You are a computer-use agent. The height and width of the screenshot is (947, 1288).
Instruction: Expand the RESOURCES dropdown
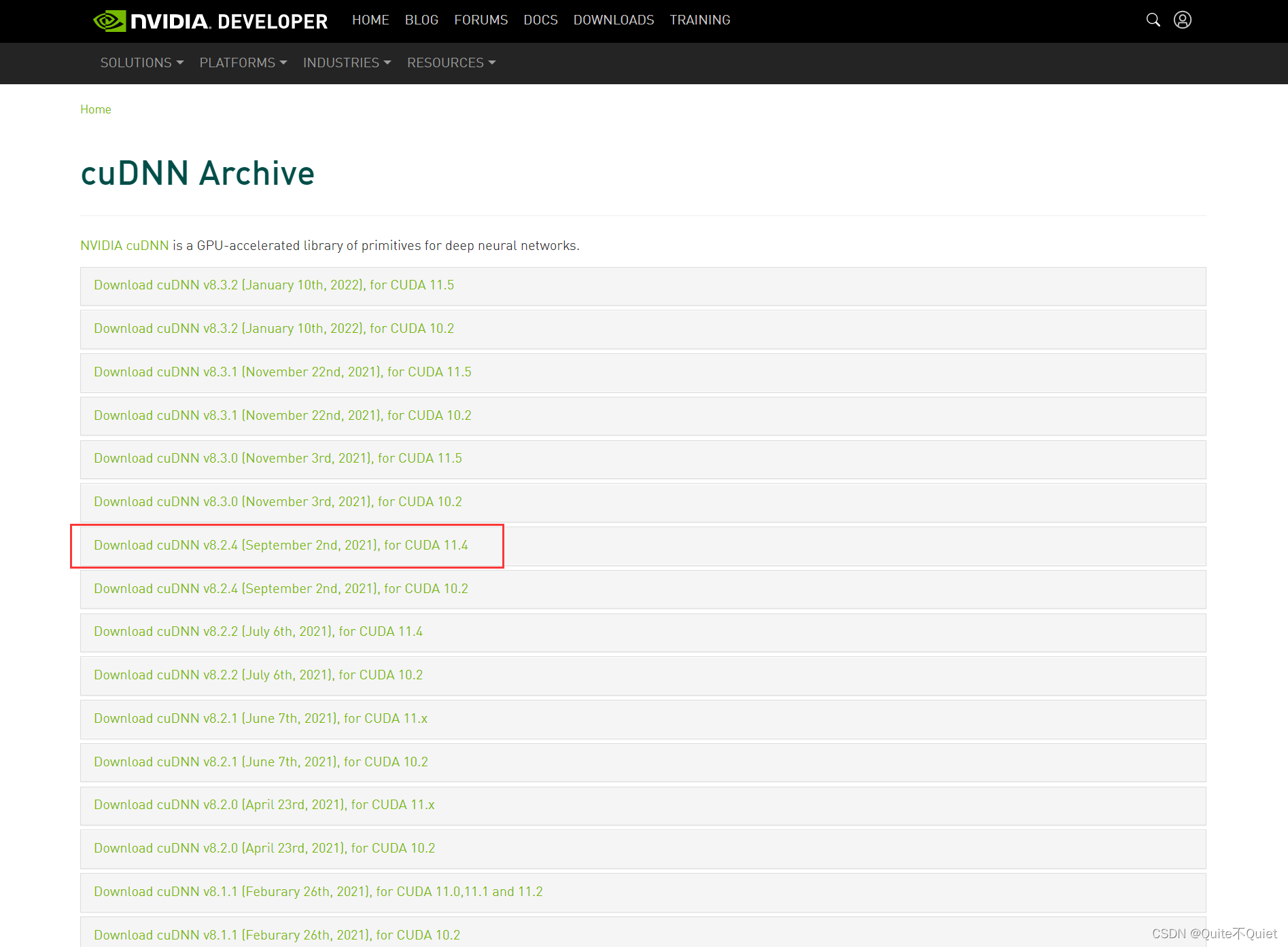click(451, 62)
